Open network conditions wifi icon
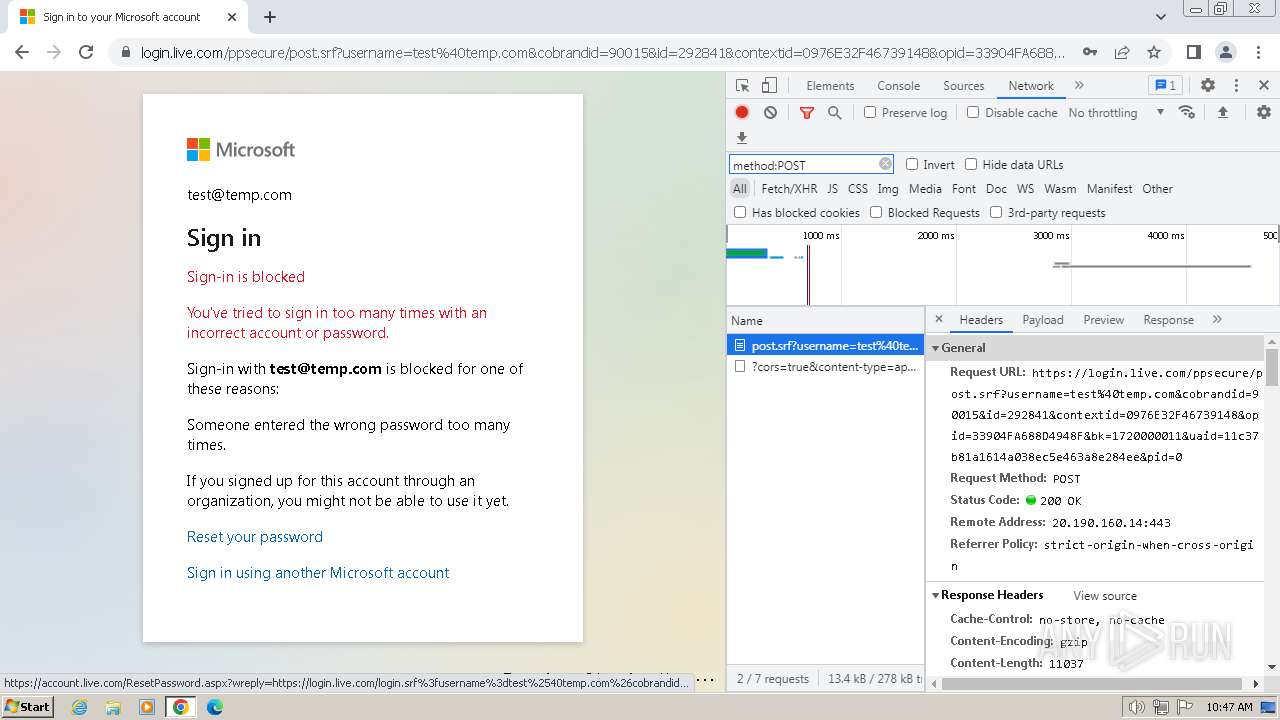Screen dimensions: 1280x720 click(1187, 112)
